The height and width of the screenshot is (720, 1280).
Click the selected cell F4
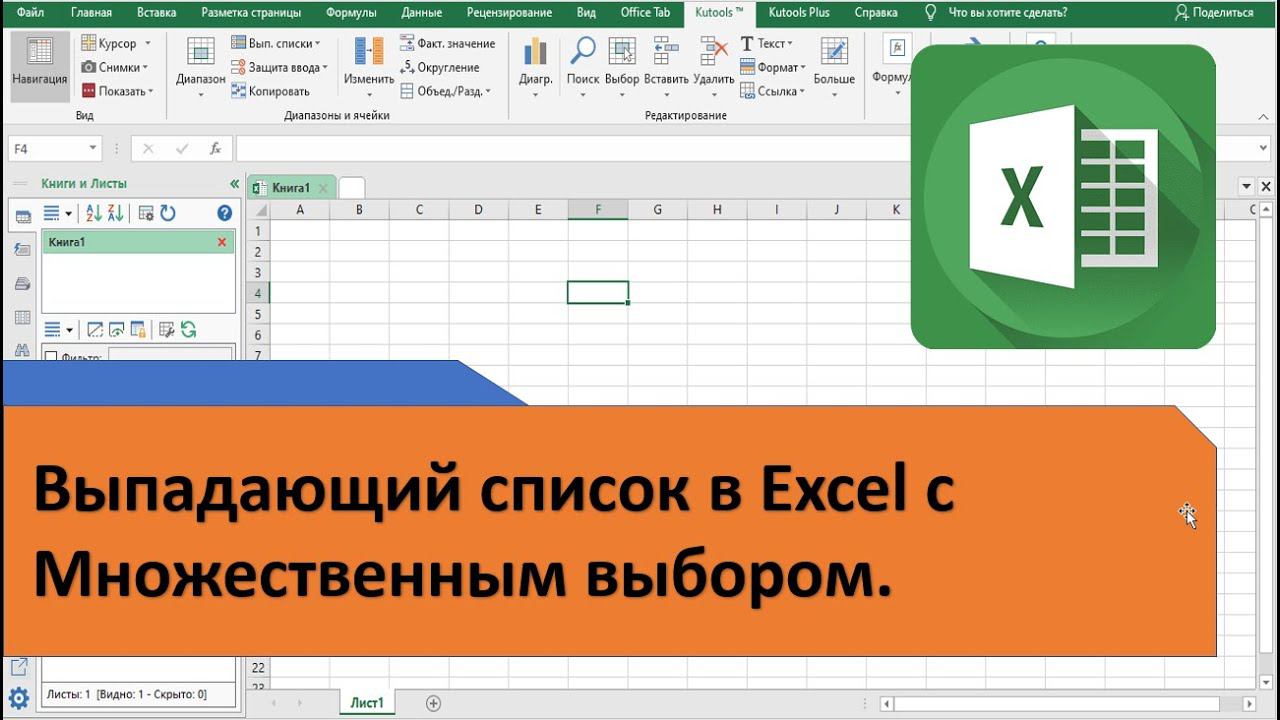(x=598, y=293)
